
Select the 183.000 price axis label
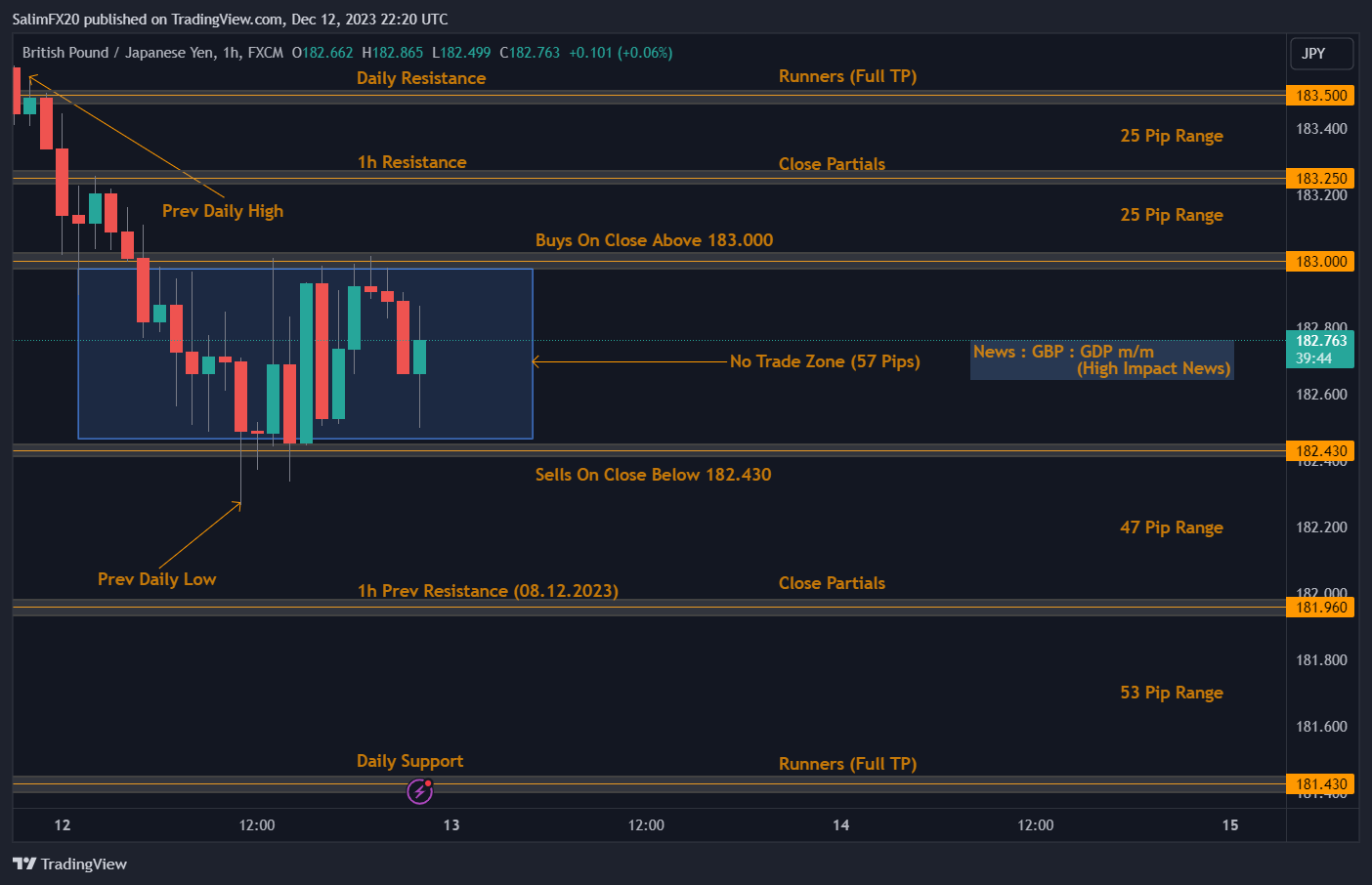coord(1320,262)
